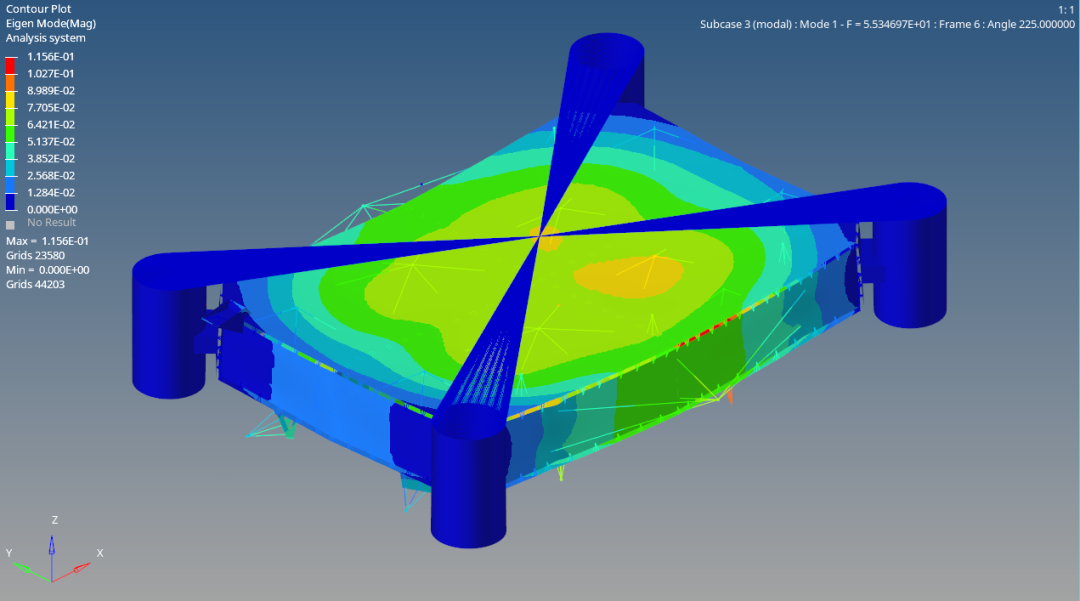Click the 1: 1 window label
This screenshot has height=601, width=1080.
tap(1066, 10)
